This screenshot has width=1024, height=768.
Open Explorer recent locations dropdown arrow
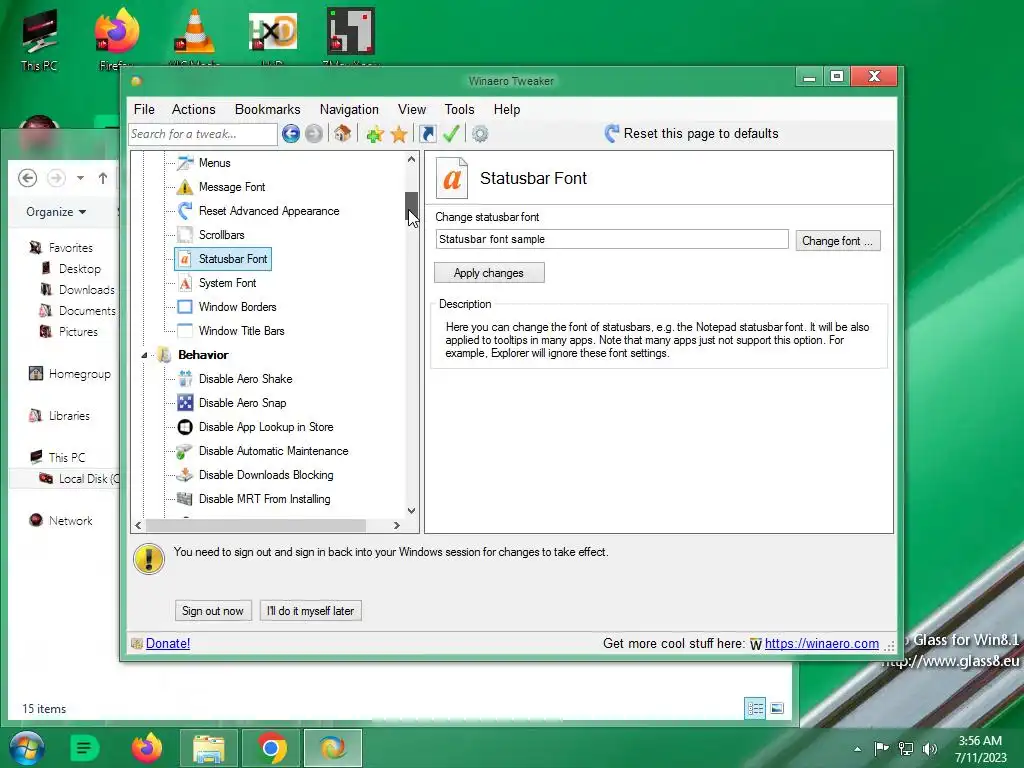coord(80,178)
